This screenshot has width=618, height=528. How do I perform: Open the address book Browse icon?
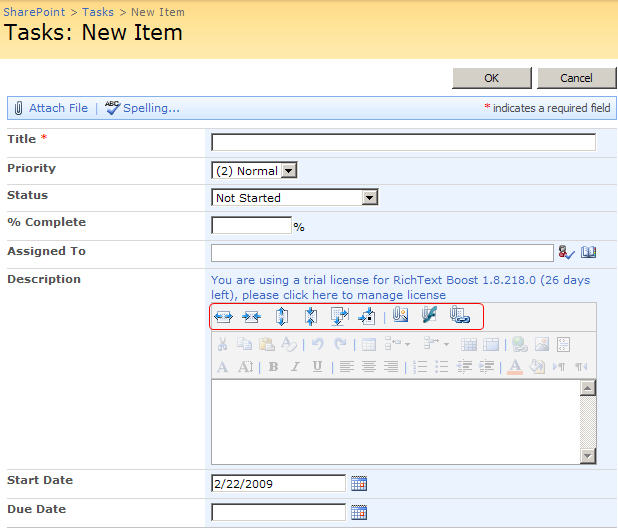[x=588, y=252]
